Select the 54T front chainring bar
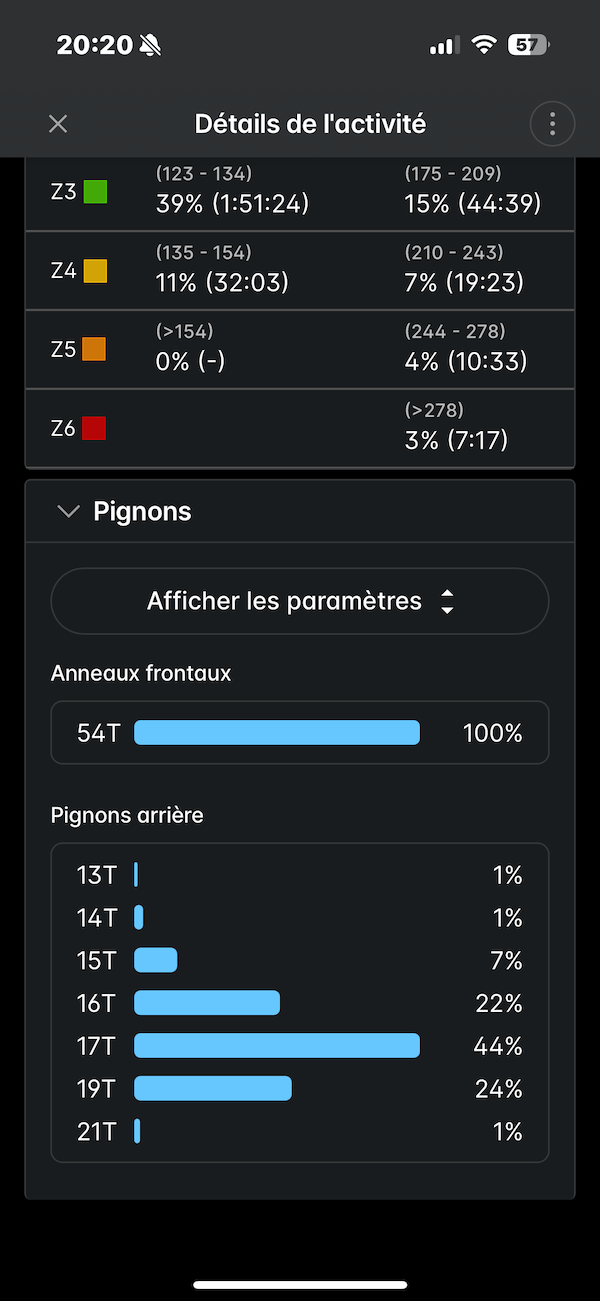The width and height of the screenshot is (600, 1301). tap(276, 733)
